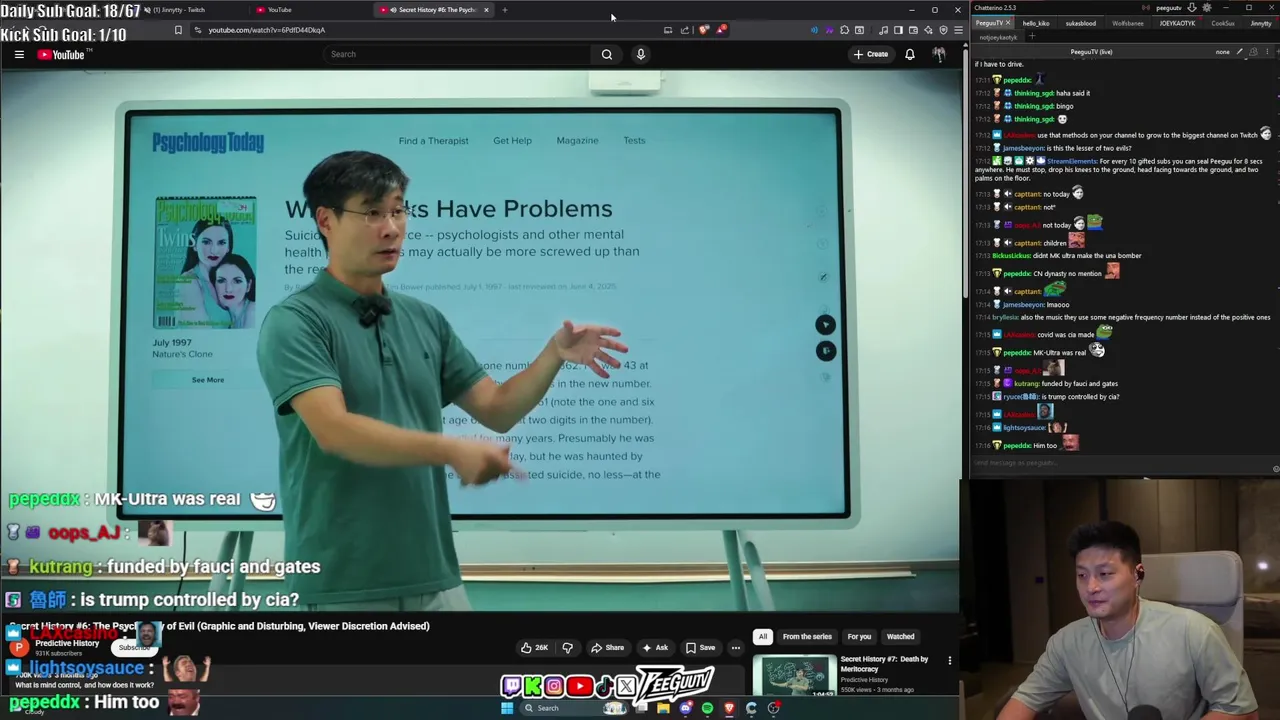Click the YouTube search input field

pyautogui.click(x=455, y=54)
